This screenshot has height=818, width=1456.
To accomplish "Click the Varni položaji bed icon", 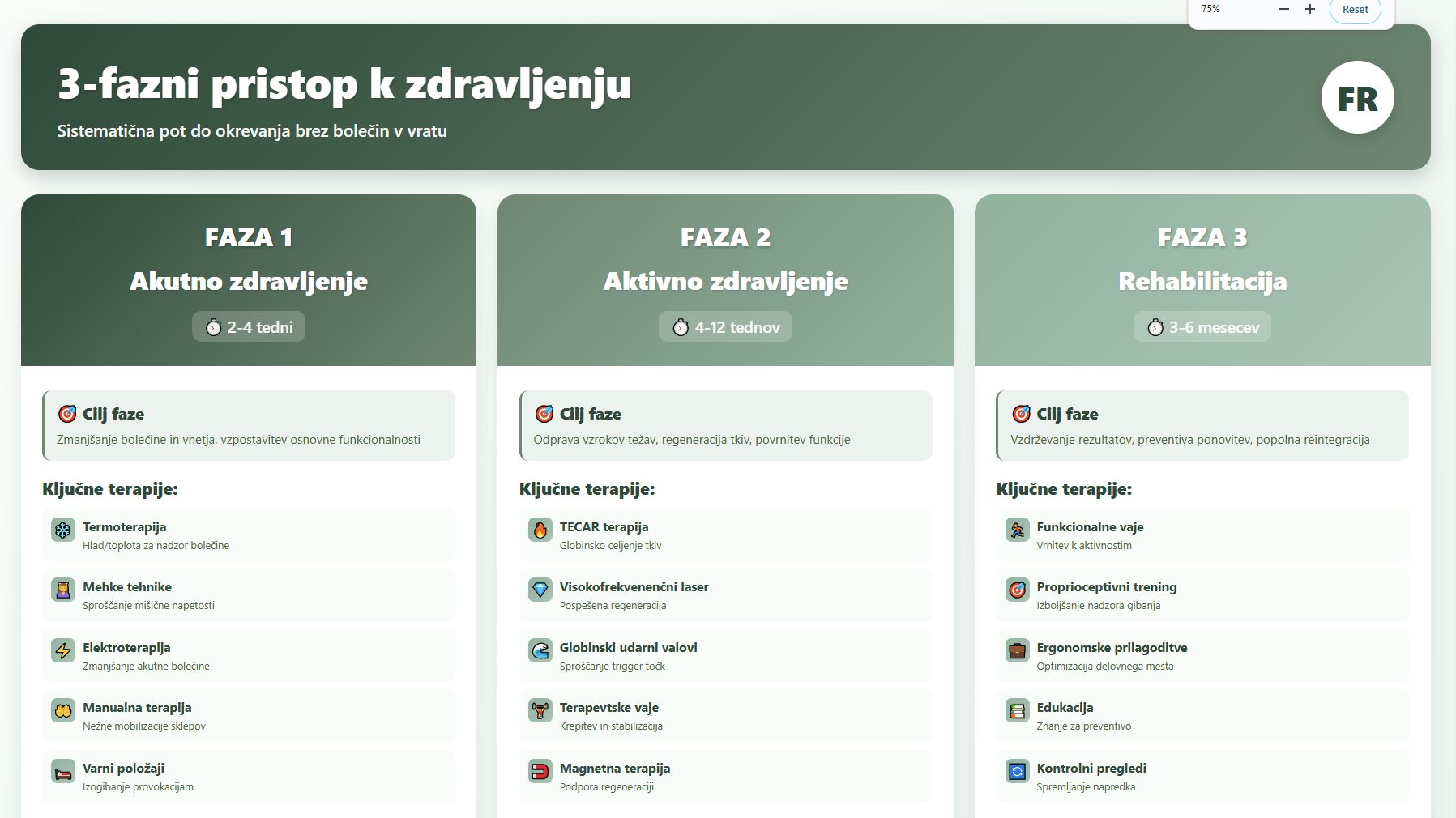I will click(63, 772).
